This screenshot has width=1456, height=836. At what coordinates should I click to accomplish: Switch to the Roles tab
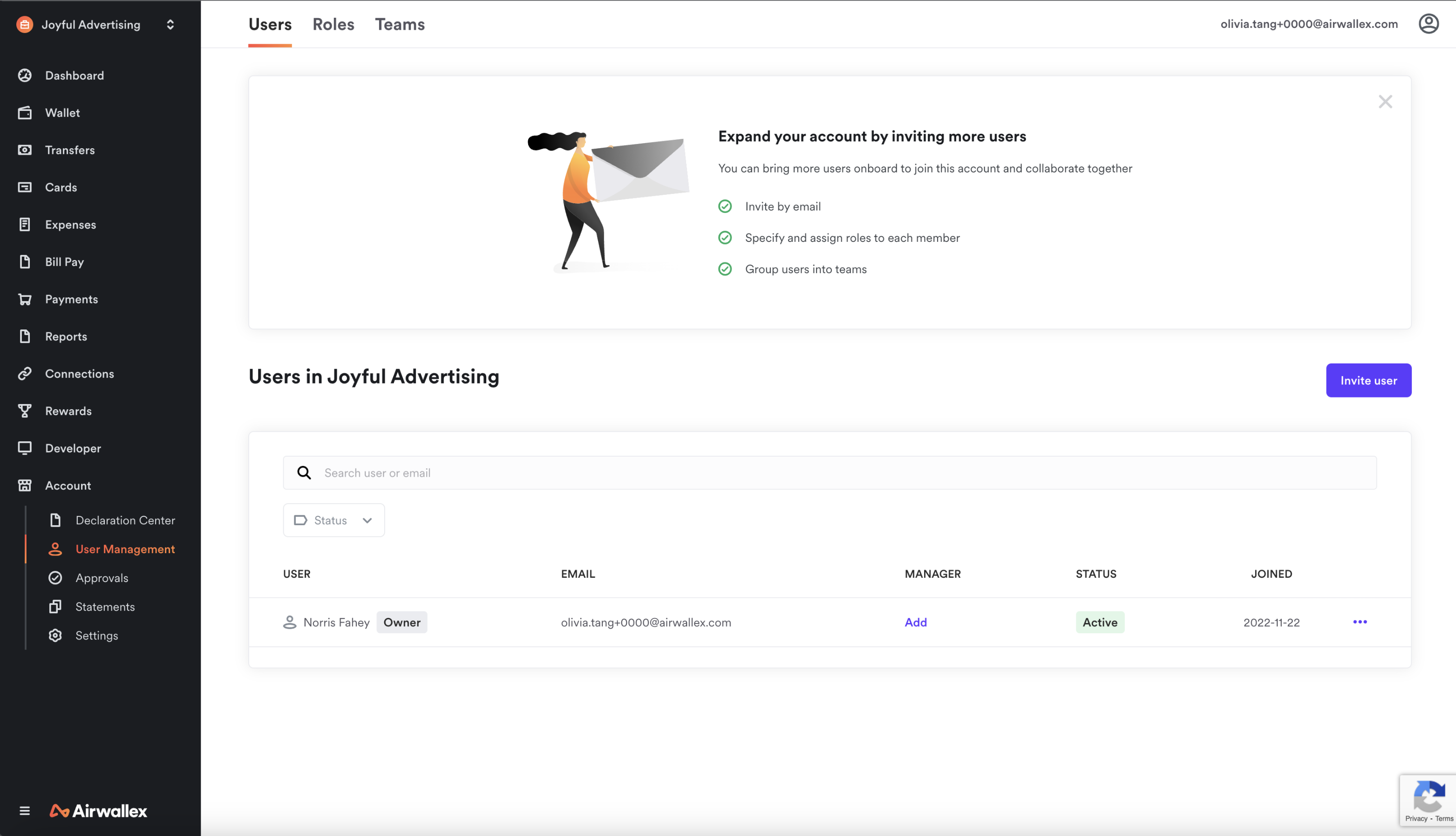333,24
